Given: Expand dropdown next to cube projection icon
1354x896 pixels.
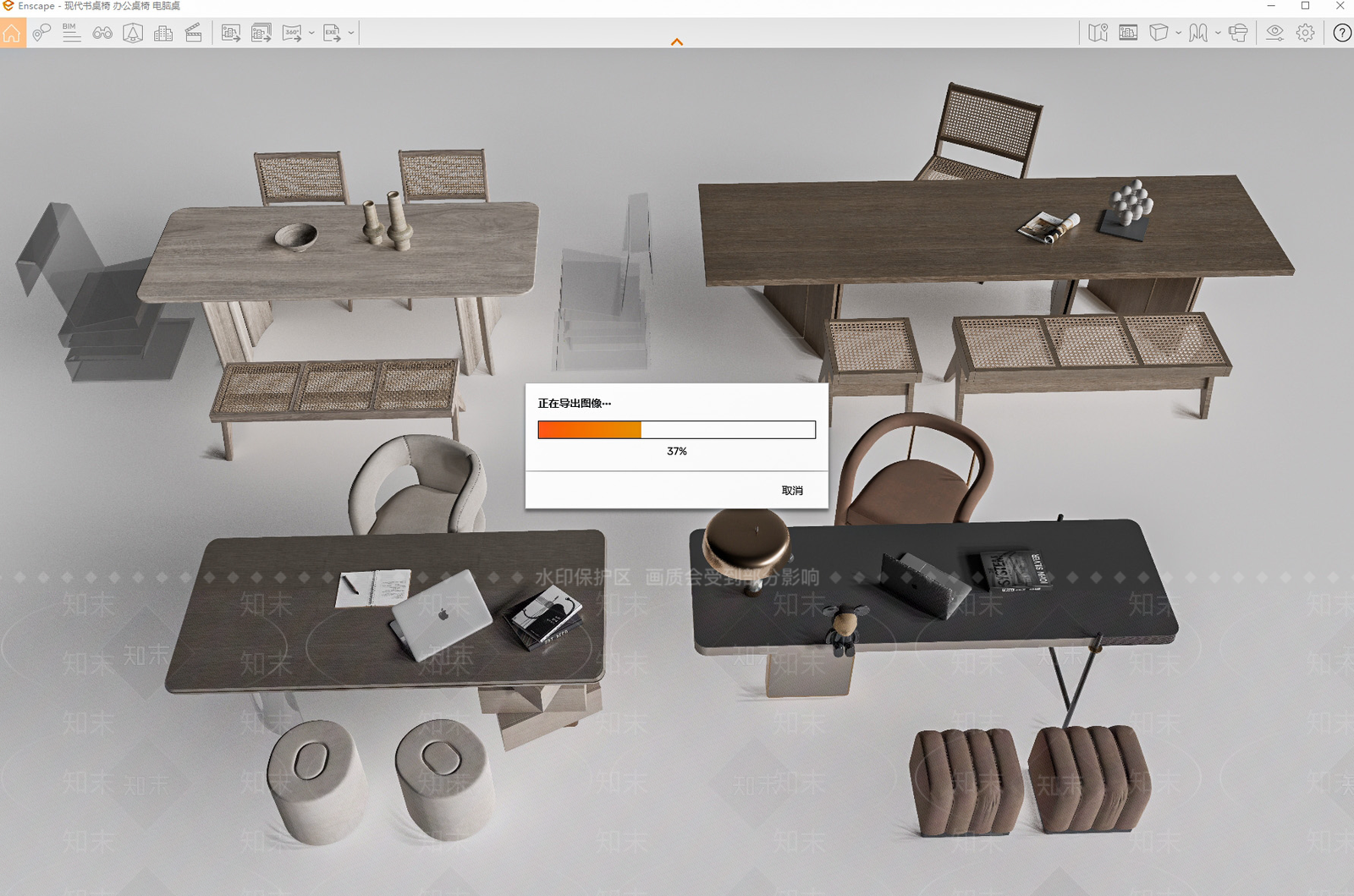Looking at the screenshot, I should coord(1178,33).
